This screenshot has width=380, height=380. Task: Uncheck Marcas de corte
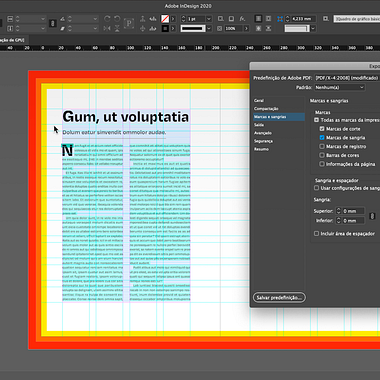(x=322, y=129)
